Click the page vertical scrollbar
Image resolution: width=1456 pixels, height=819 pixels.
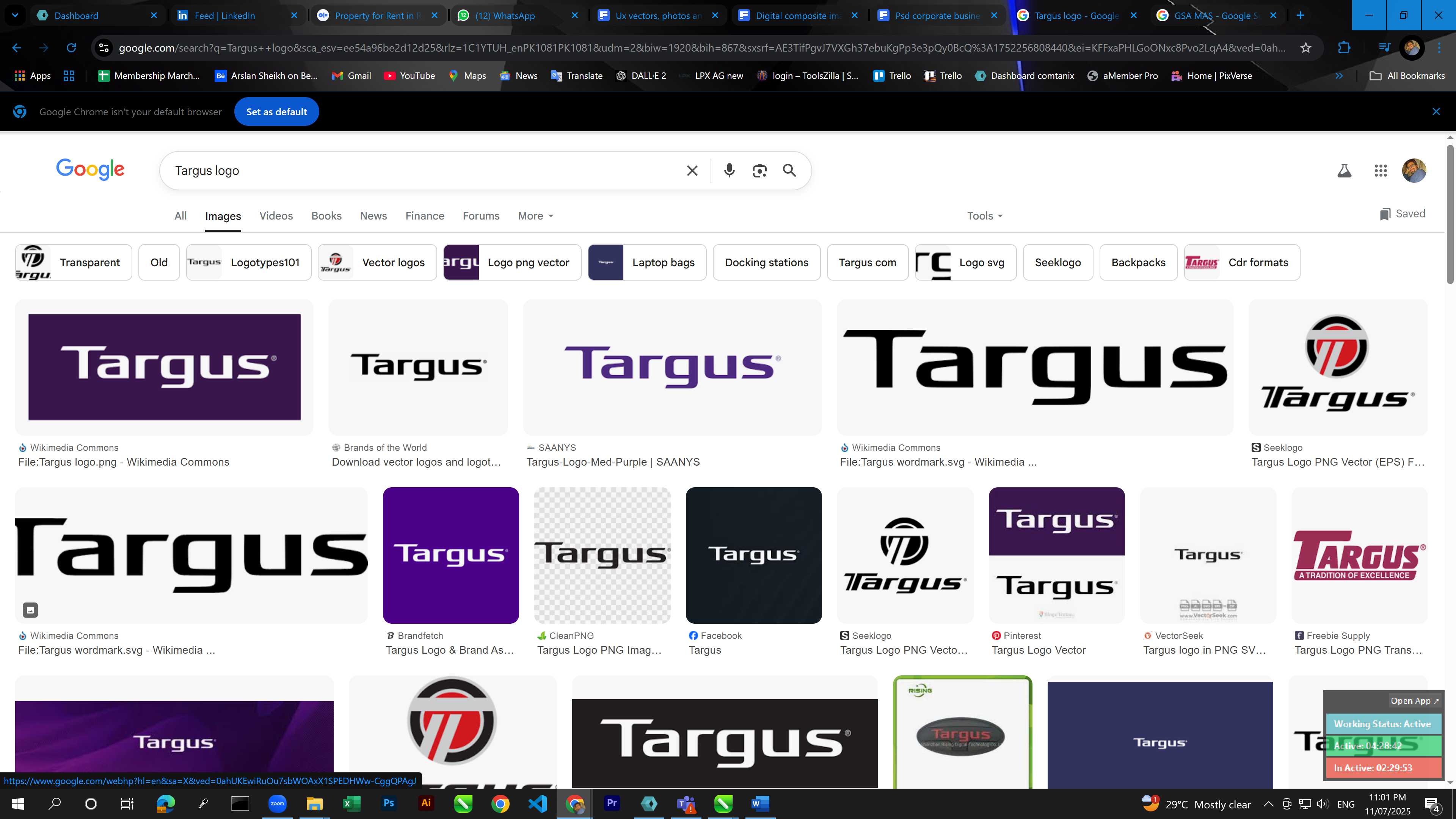(x=1450, y=215)
